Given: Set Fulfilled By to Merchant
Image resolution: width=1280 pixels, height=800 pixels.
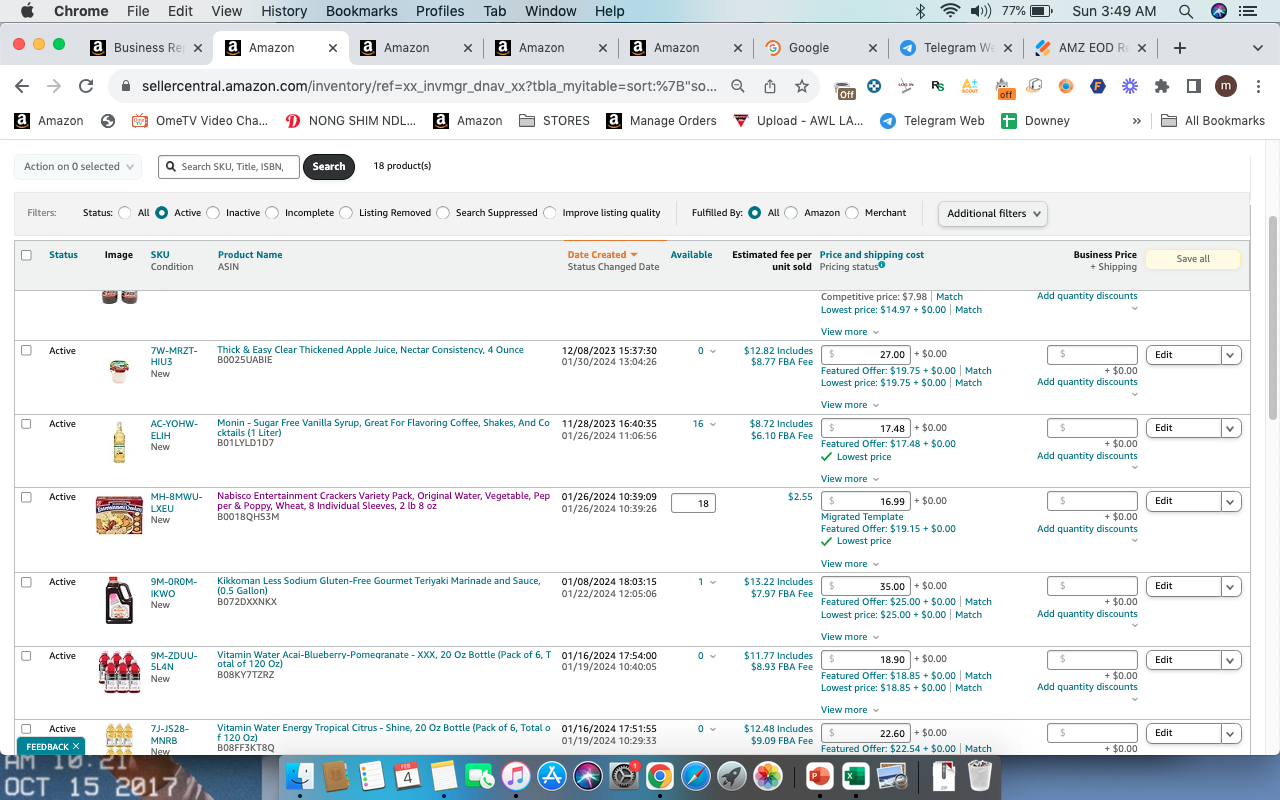Looking at the screenshot, I should pos(852,213).
